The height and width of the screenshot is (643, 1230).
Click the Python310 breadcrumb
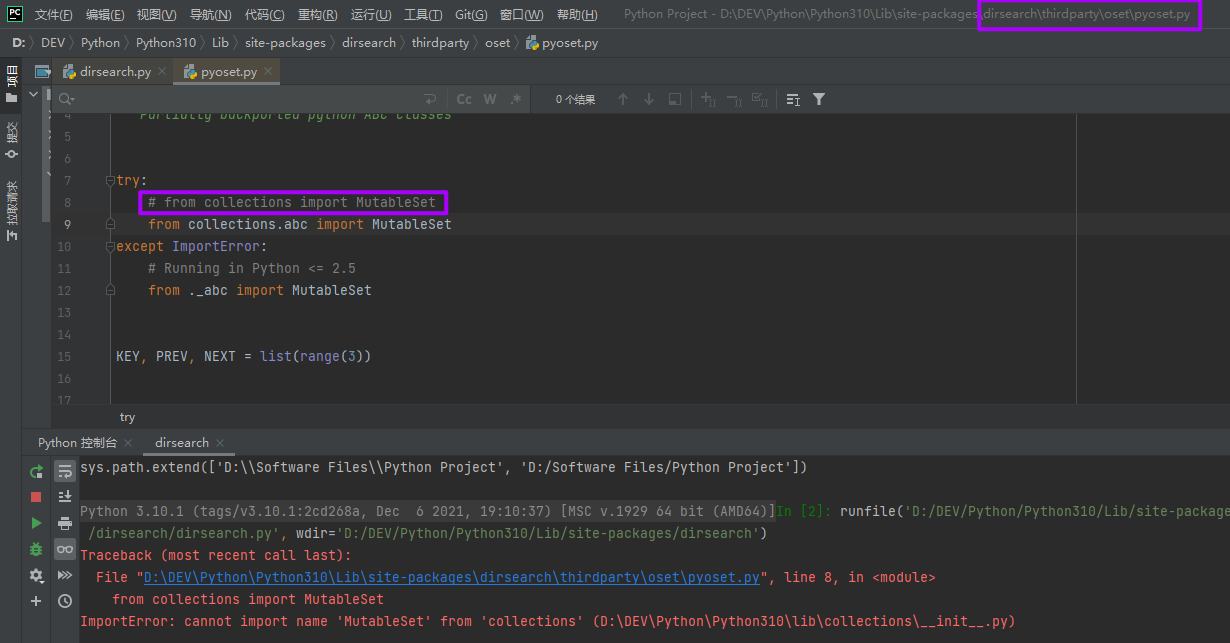(x=166, y=43)
